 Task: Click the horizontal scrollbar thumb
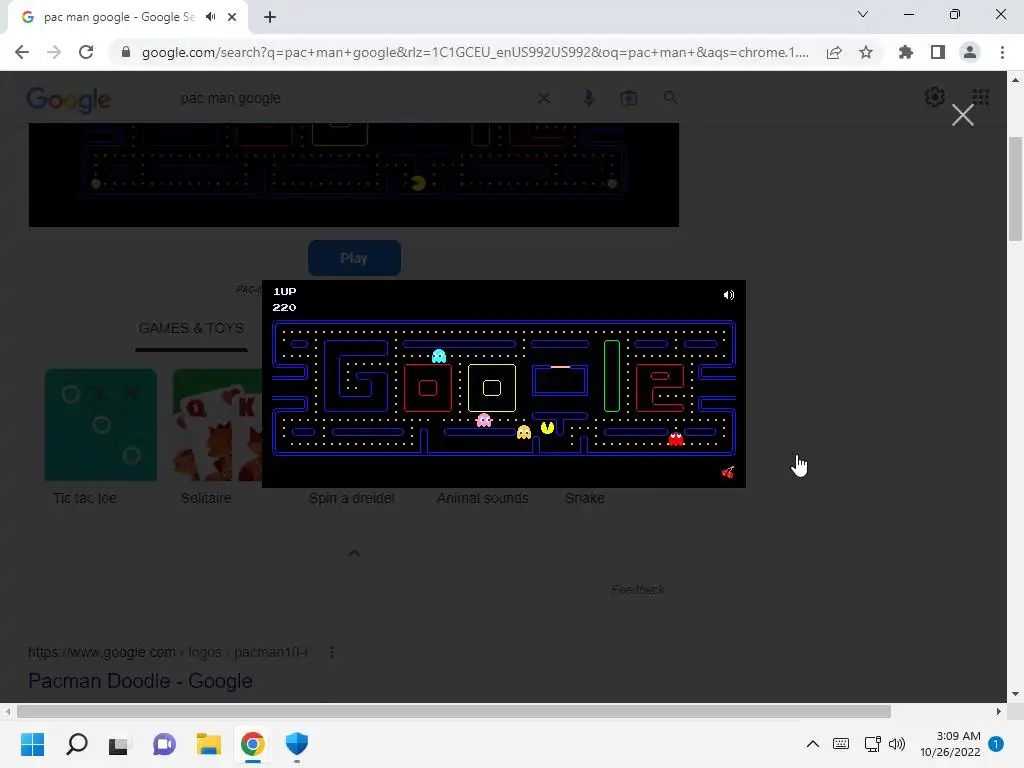coord(454,711)
